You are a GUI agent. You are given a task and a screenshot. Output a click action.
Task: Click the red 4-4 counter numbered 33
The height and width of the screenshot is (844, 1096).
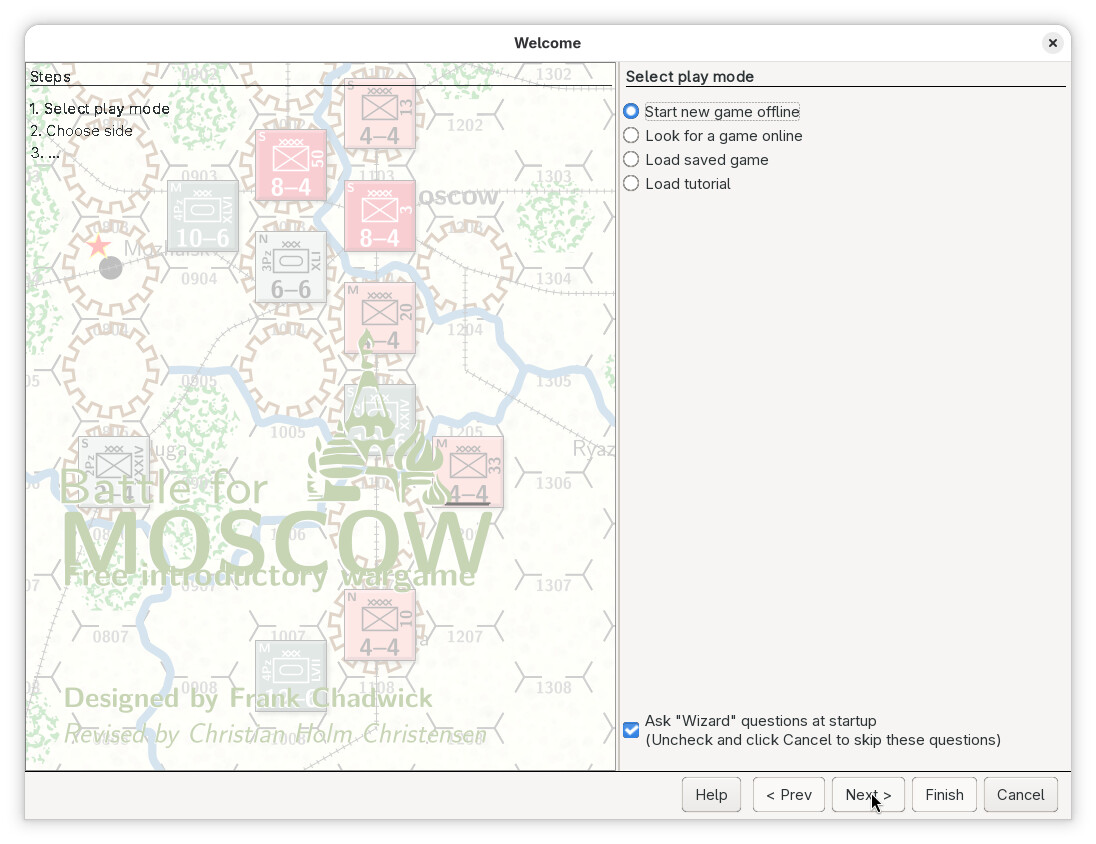pos(468,472)
